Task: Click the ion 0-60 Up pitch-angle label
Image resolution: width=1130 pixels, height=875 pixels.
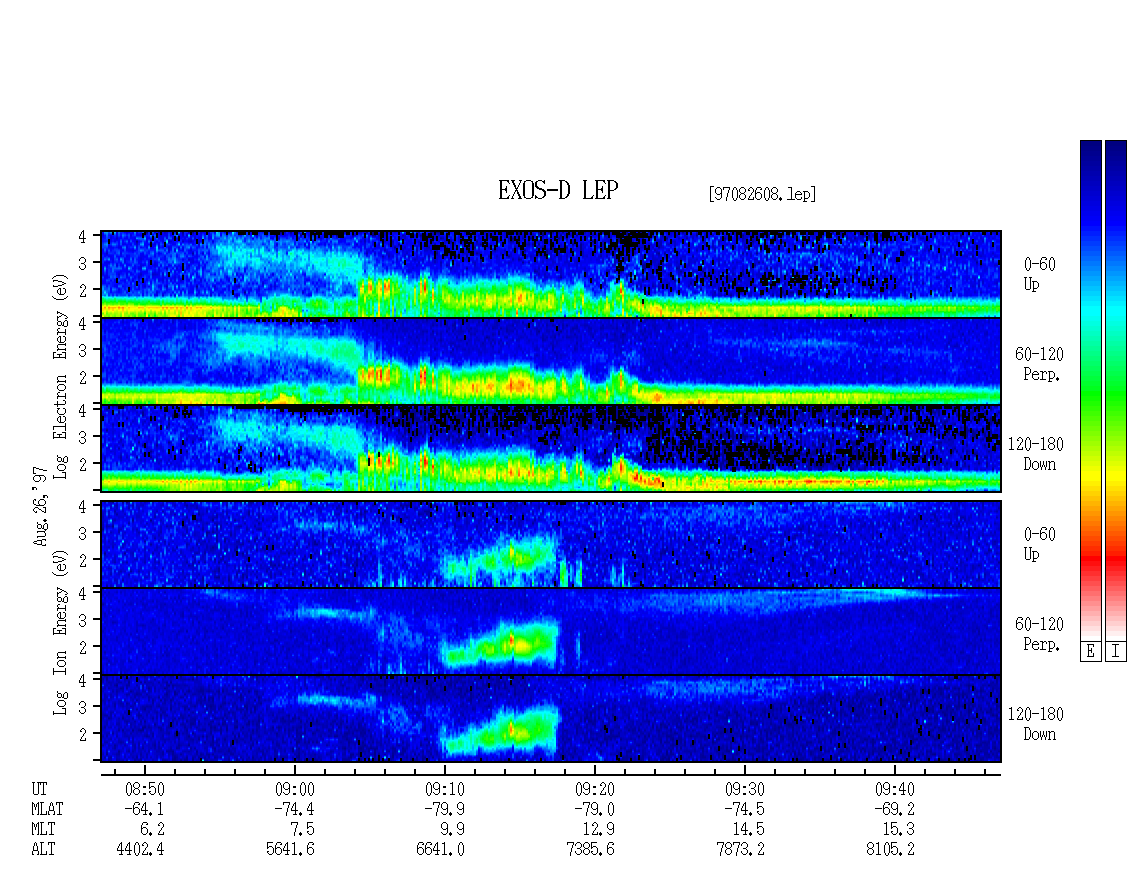Action: pos(1039,544)
